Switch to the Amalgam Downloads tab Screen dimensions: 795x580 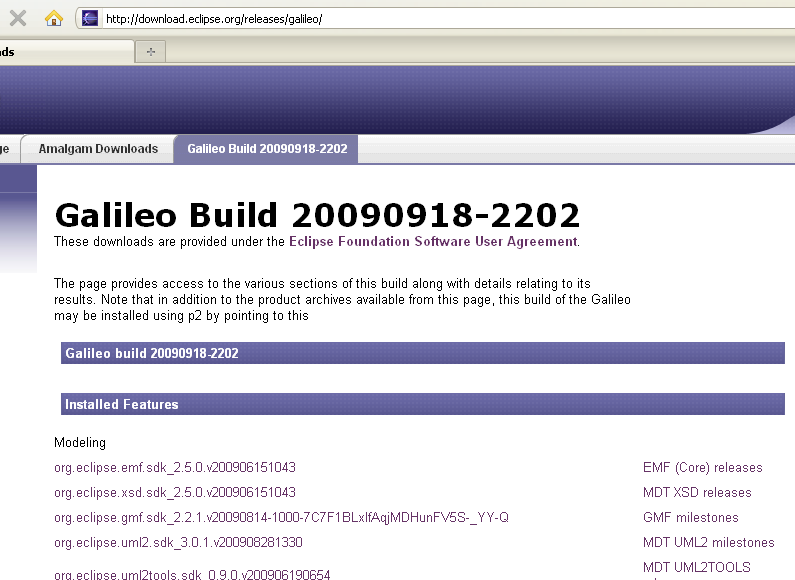pos(98,149)
